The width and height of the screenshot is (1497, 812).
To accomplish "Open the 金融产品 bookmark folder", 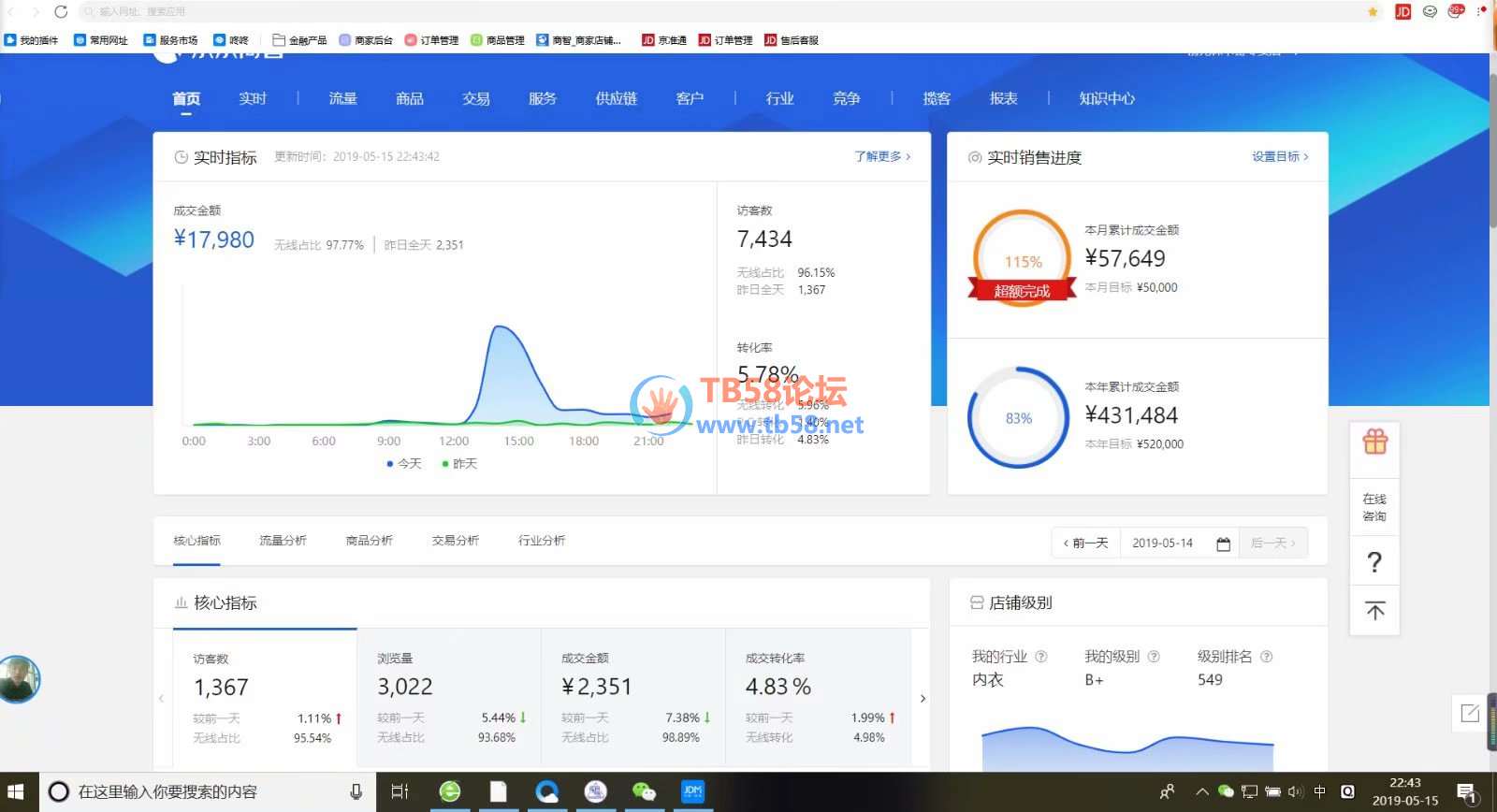I will click(x=299, y=40).
